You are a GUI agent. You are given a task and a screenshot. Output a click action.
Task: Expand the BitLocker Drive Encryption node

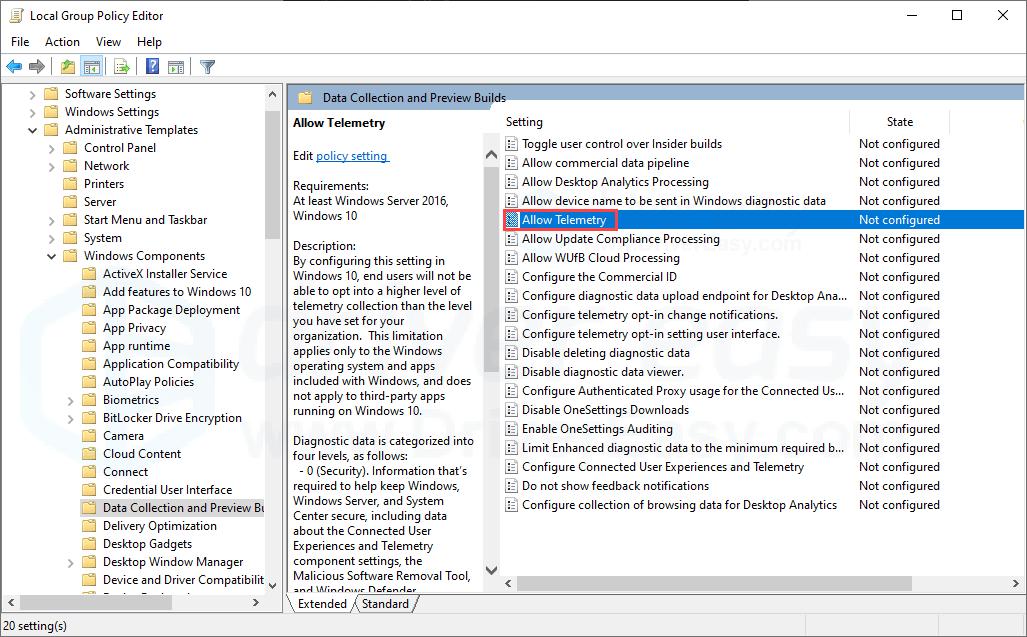click(71, 418)
